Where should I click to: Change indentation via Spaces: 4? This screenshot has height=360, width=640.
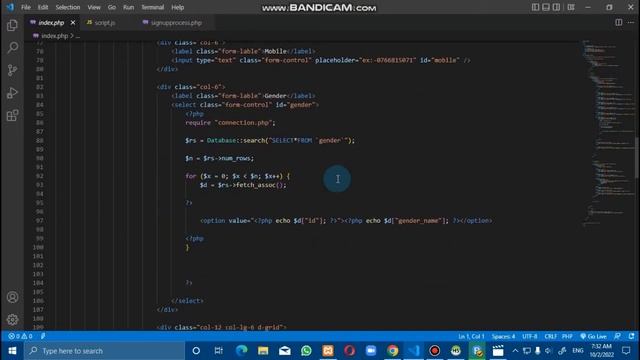point(503,336)
